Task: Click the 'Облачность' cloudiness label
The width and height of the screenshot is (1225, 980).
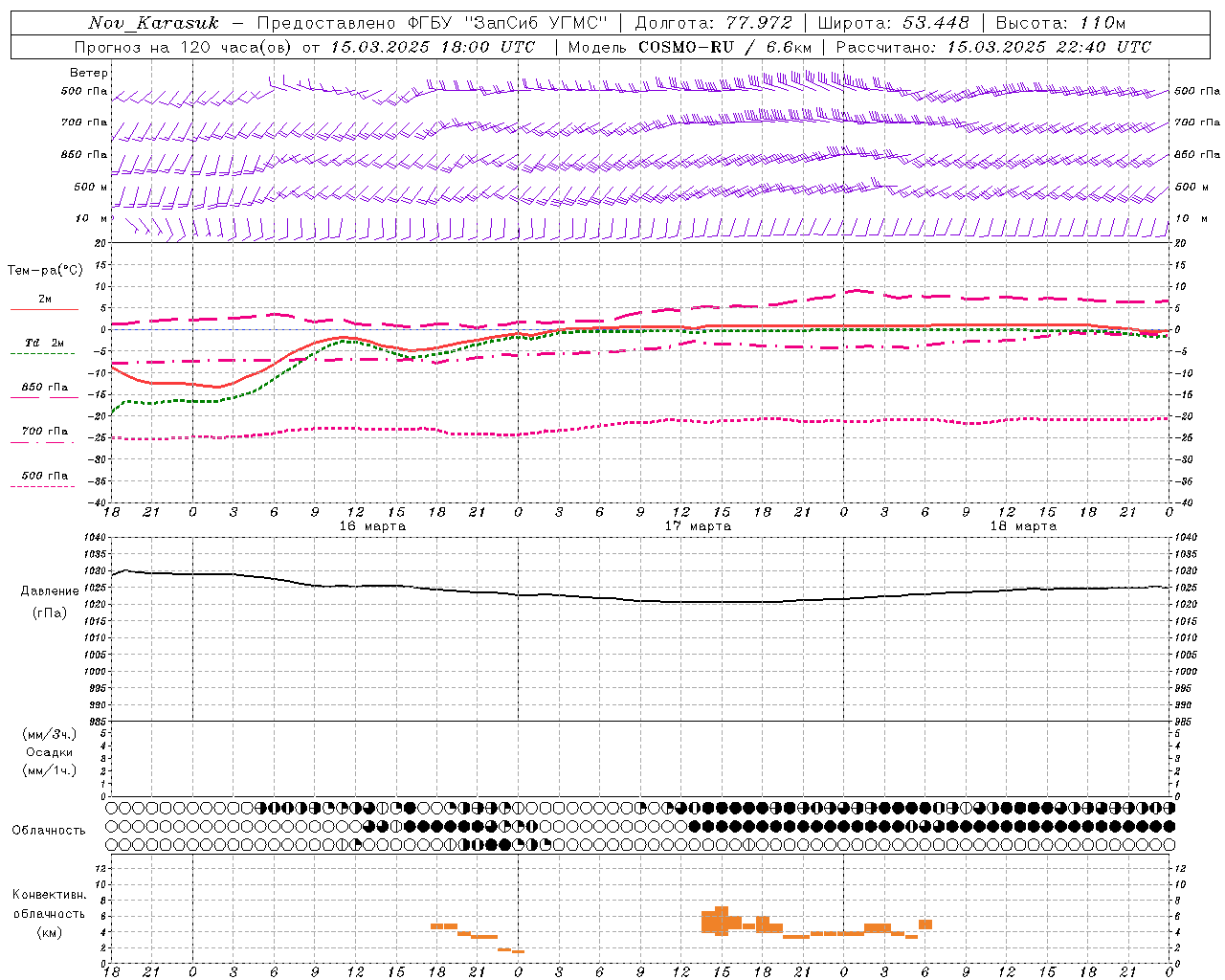Action: click(x=49, y=831)
